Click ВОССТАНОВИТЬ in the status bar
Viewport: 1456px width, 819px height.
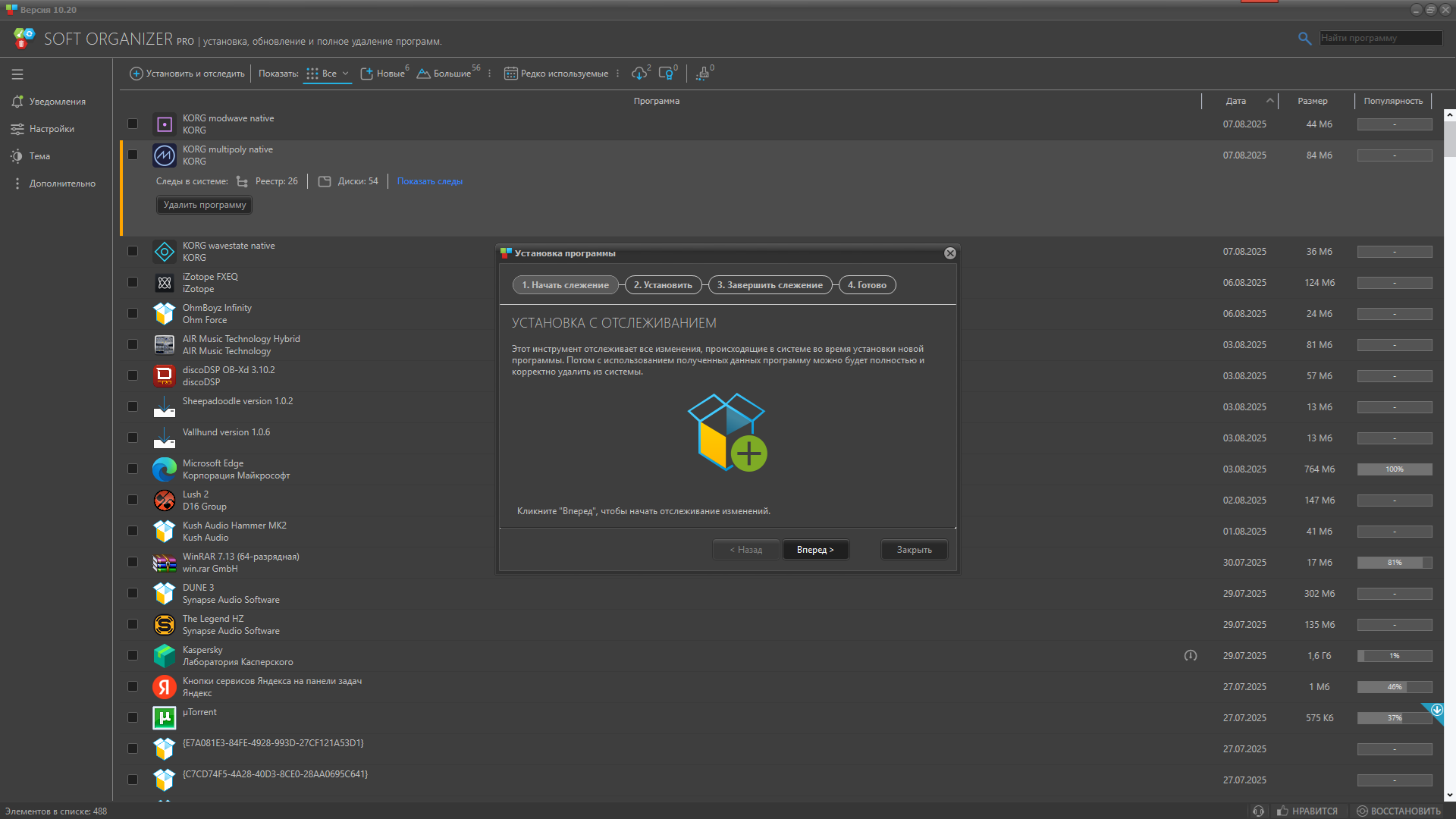pyautogui.click(x=1398, y=811)
